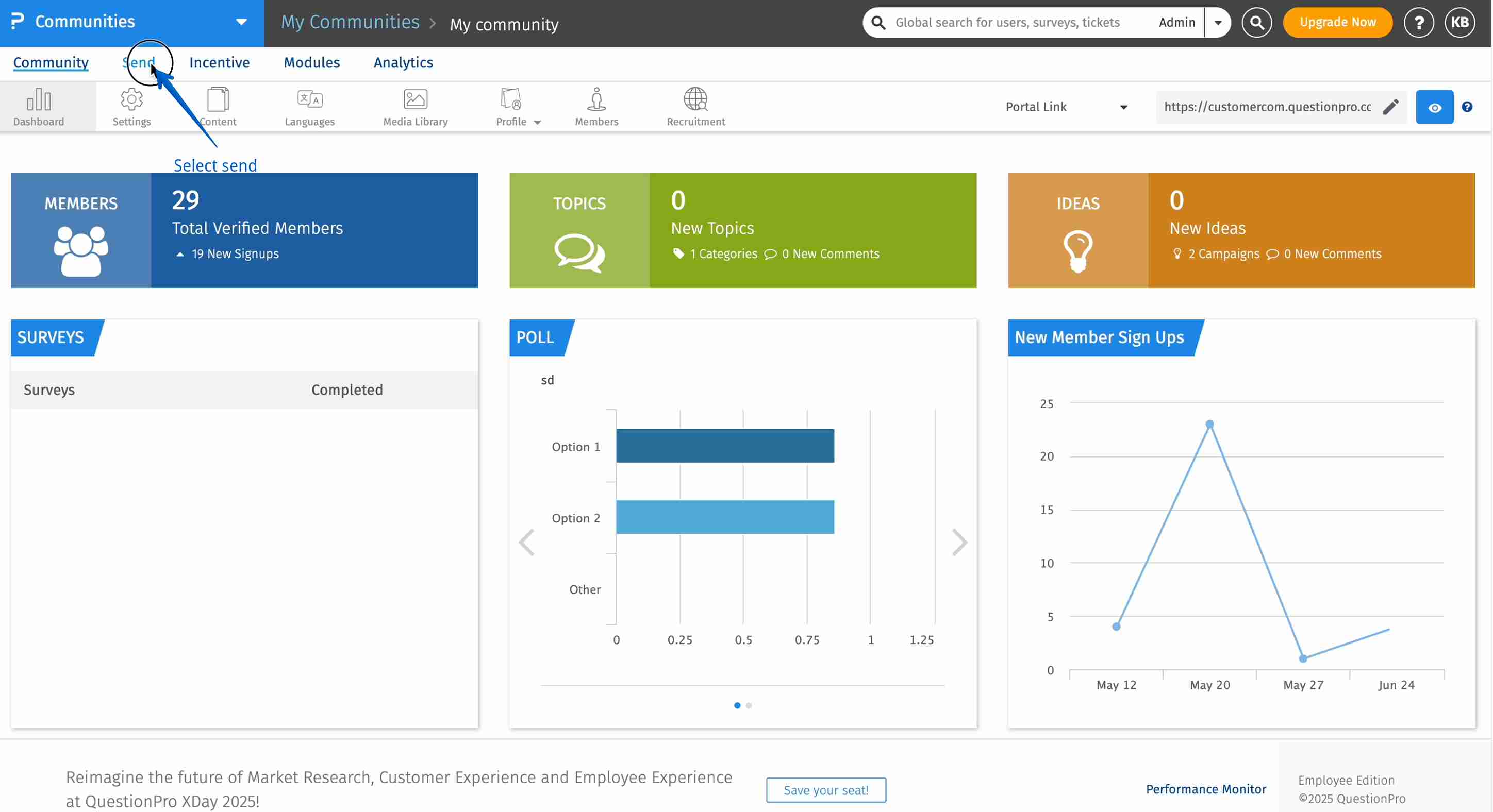Switch to the Analytics tab

403,62
